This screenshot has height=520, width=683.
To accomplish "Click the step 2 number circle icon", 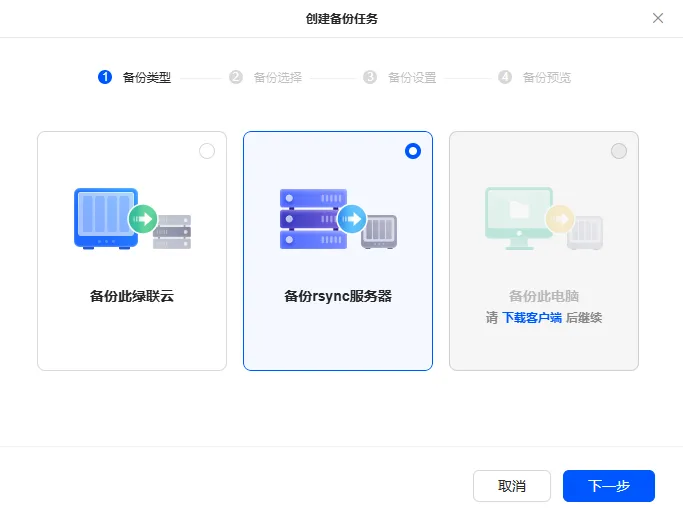I will pyautogui.click(x=236, y=77).
